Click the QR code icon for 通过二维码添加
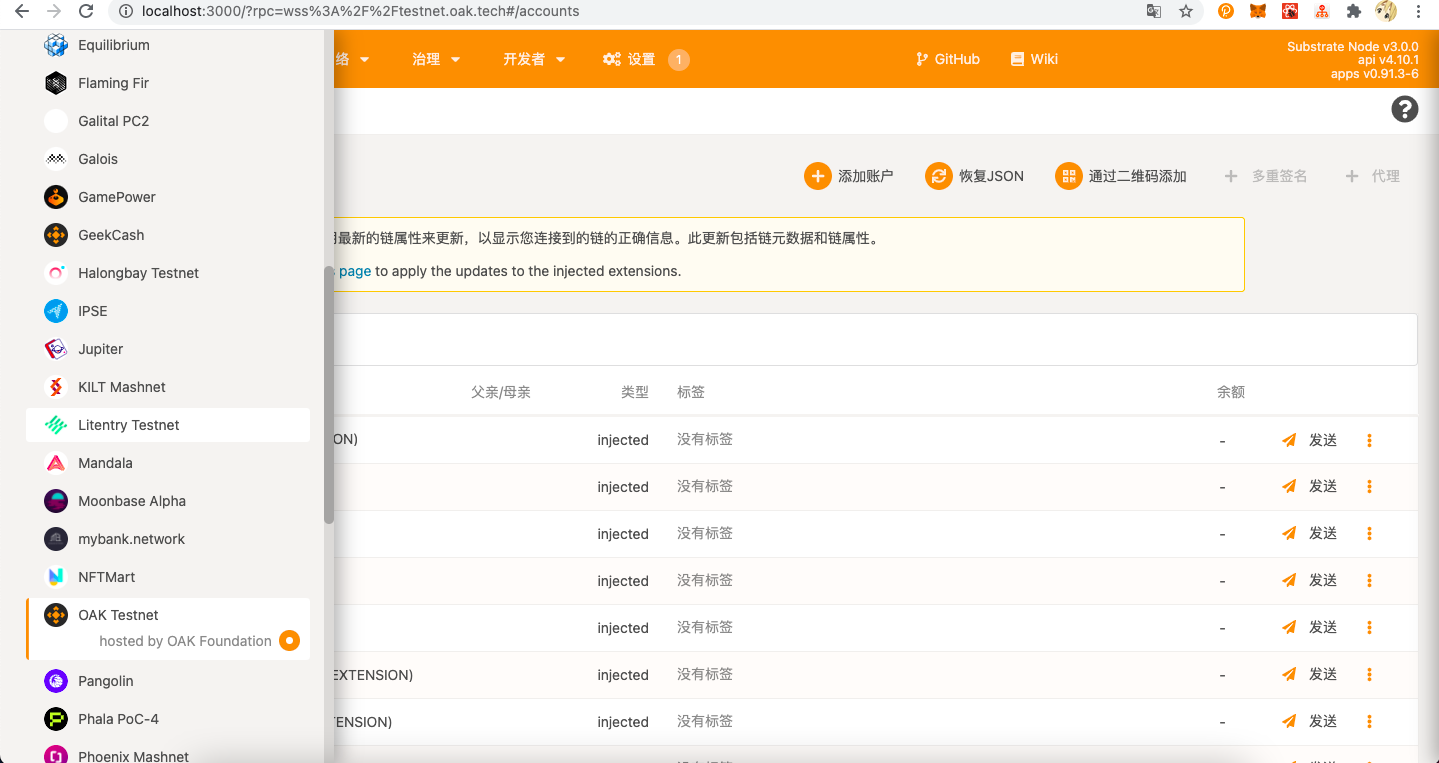Screen dimensions: 1439x763 pyautogui.click(x=1068, y=176)
